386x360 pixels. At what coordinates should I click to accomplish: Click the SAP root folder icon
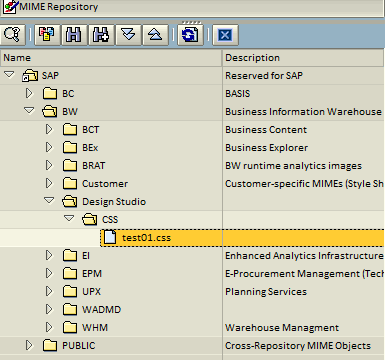point(30,76)
